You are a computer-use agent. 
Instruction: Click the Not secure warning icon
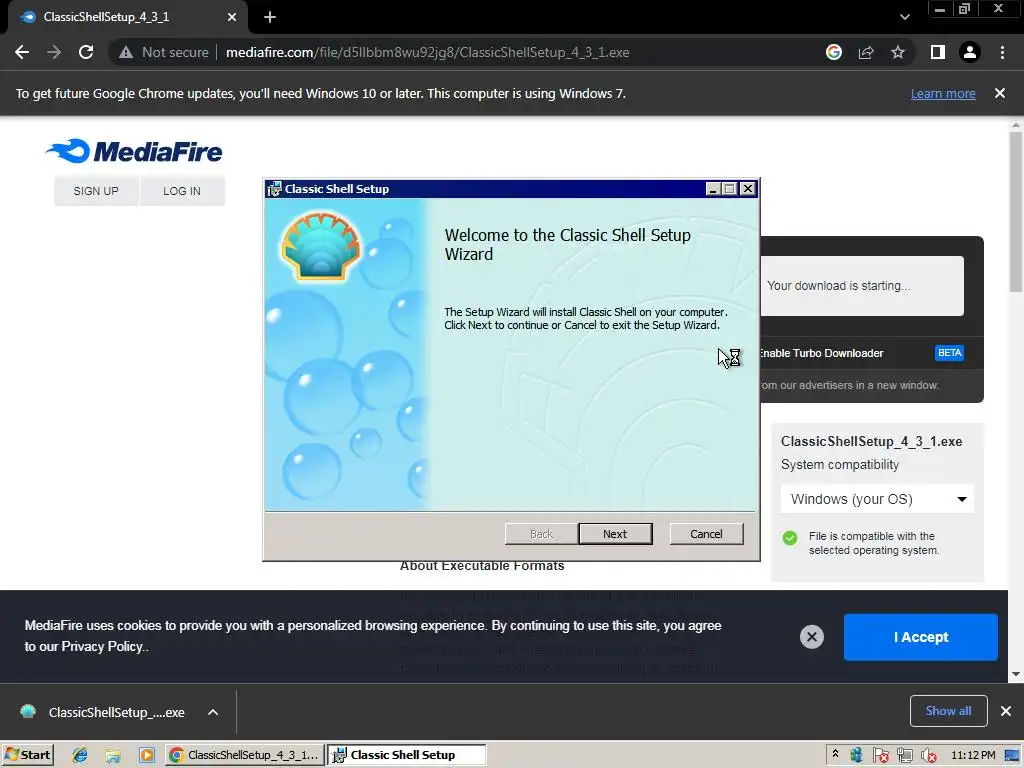click(x=125, y=52)
